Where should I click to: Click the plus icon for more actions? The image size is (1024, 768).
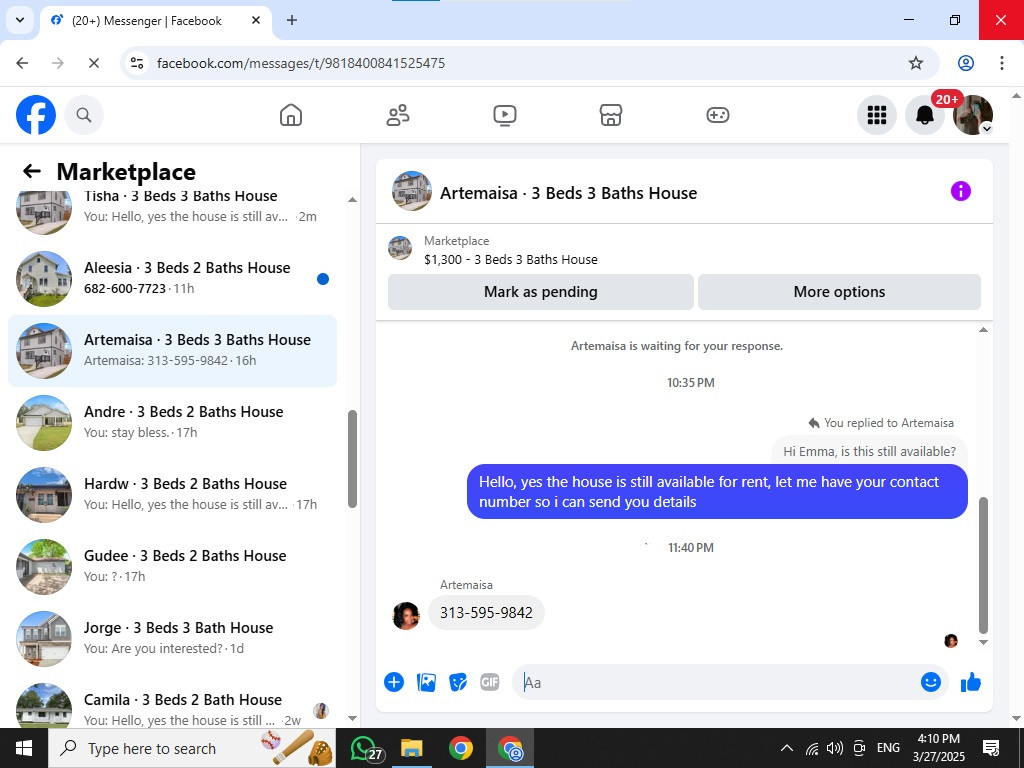pyautogui.click(x=394, y=682)
